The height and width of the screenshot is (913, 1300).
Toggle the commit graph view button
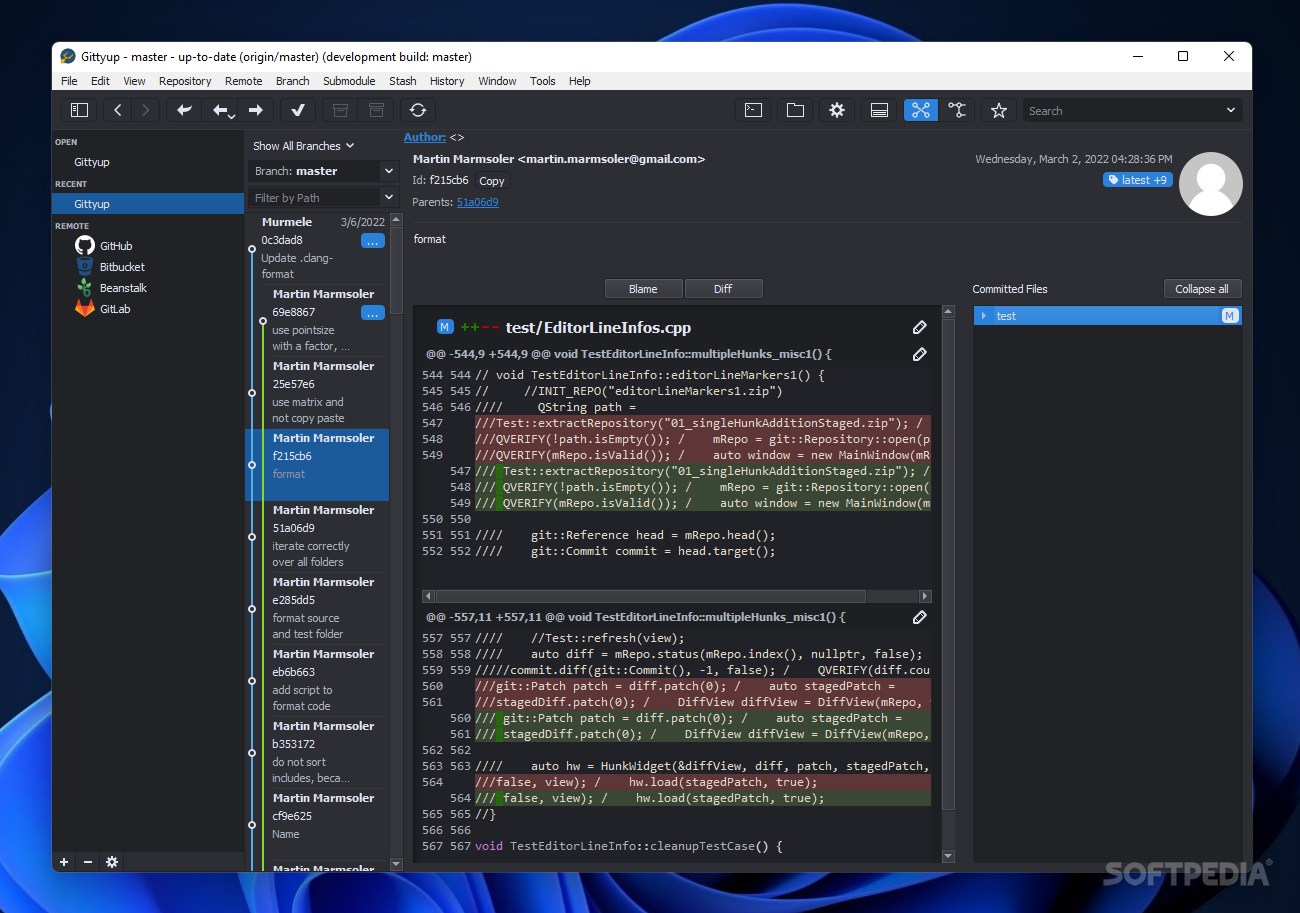921,110
